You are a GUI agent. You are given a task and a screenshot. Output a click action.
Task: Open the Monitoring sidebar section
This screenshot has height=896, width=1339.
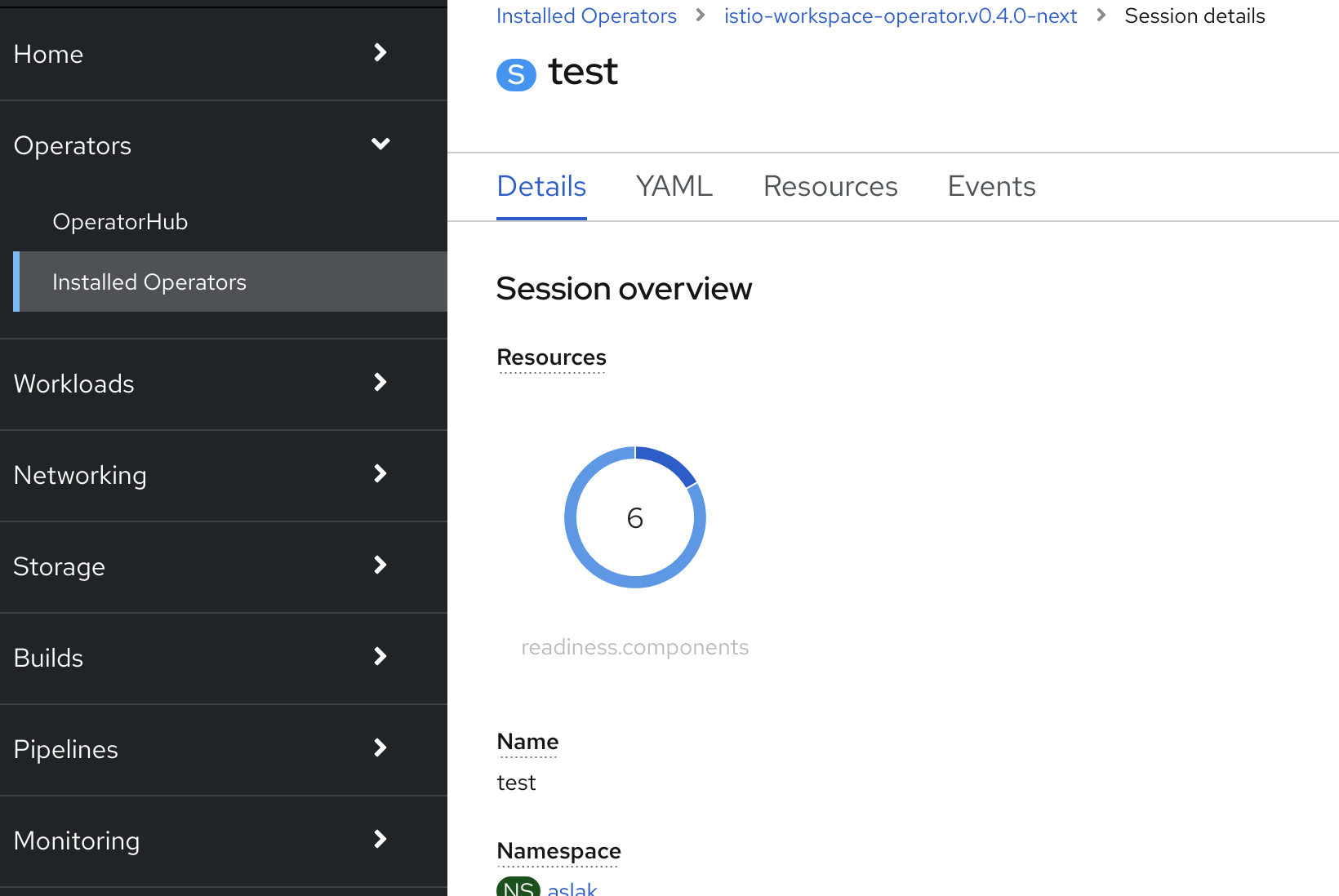coord(77,841)
